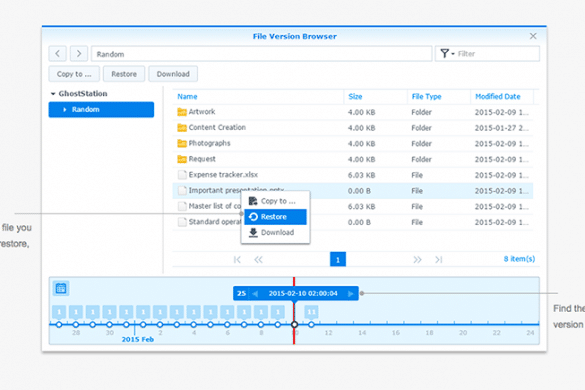Click the currently selected timeline point
The height and width of the screenshot is (390, 585).
[294, 325]
